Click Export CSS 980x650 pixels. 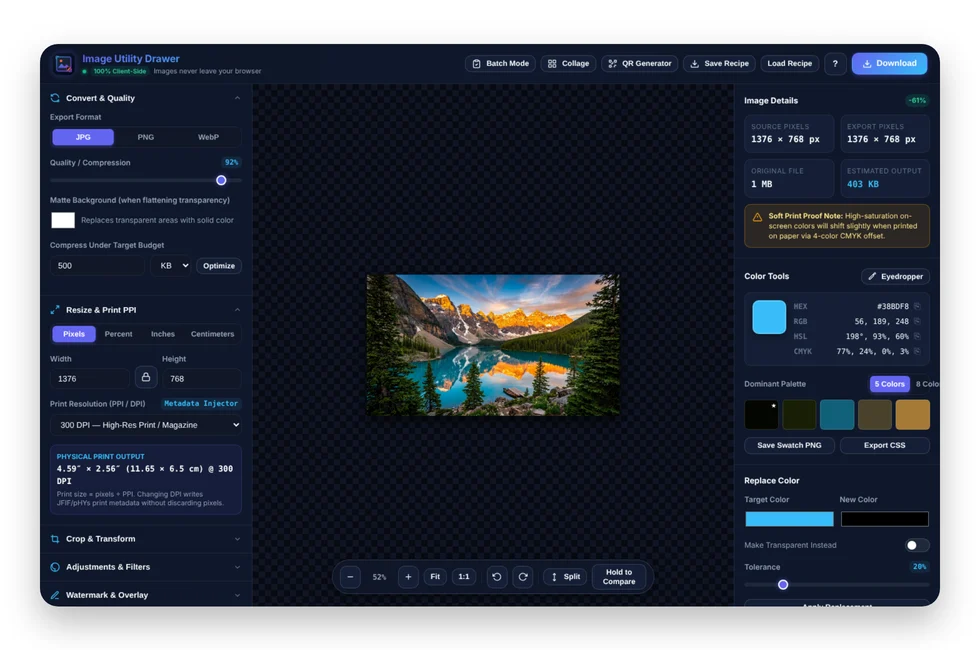884,446
